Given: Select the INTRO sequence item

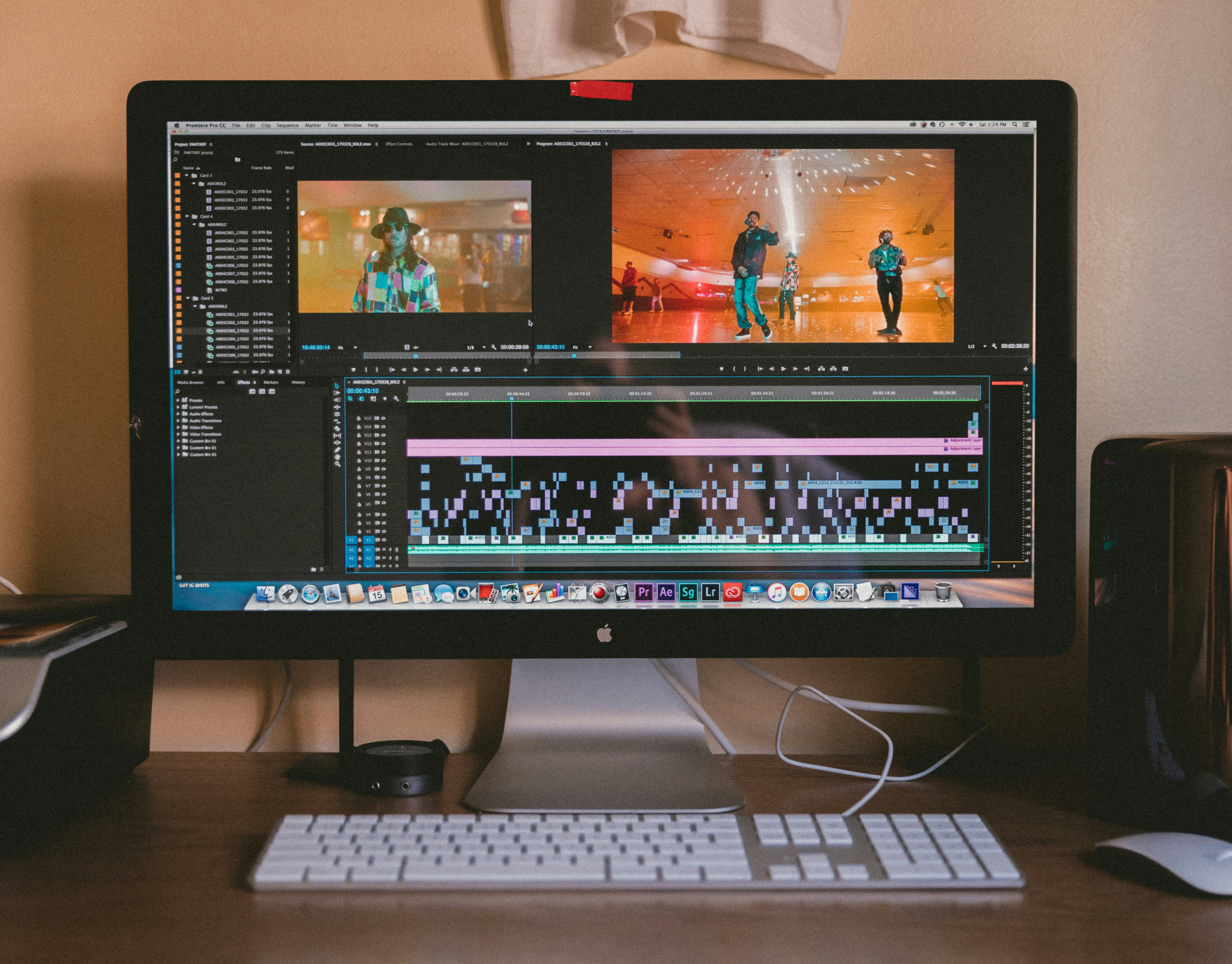Looking at the screenshot, I should [221, 290].
